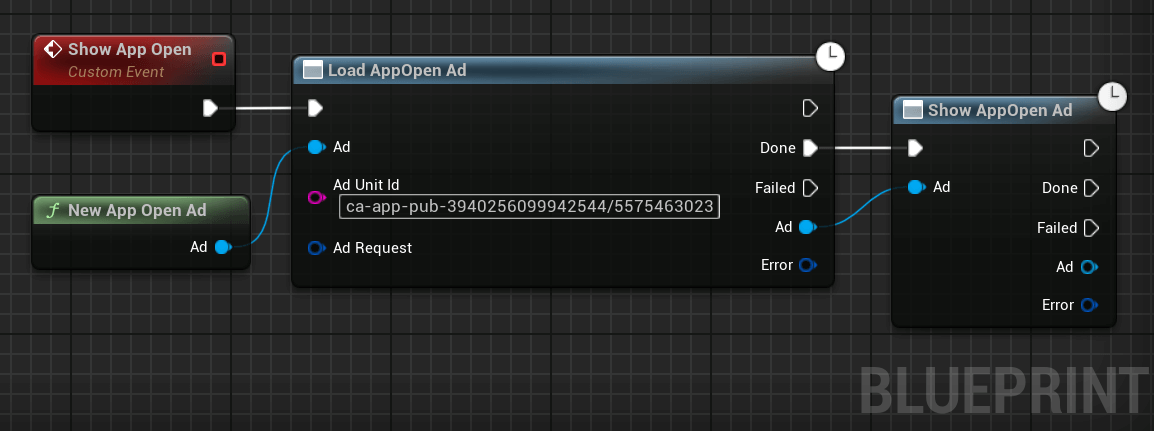1154x431 pixels.
Task: Click the Ad Unit Id label
Action: tap(366, 185)
